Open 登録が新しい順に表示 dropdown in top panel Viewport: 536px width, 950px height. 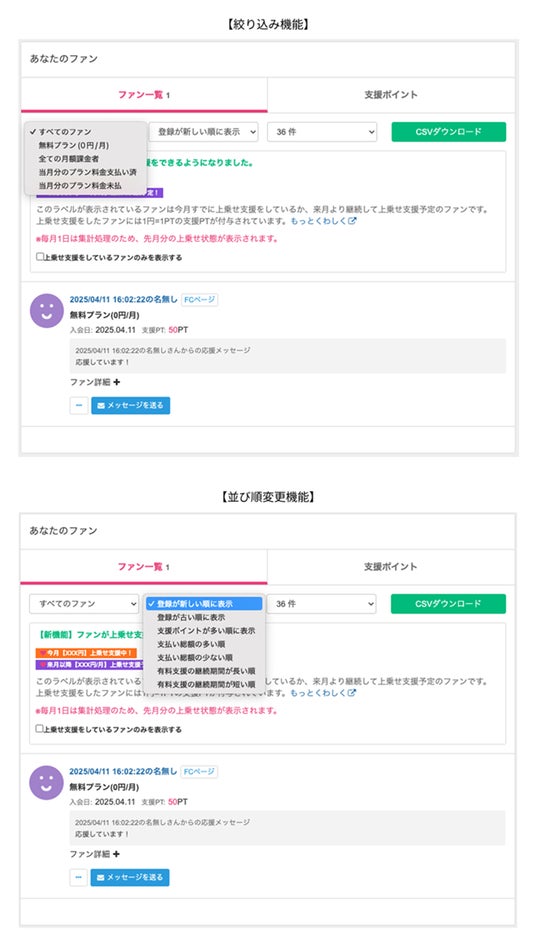click(x=203, y=132)
